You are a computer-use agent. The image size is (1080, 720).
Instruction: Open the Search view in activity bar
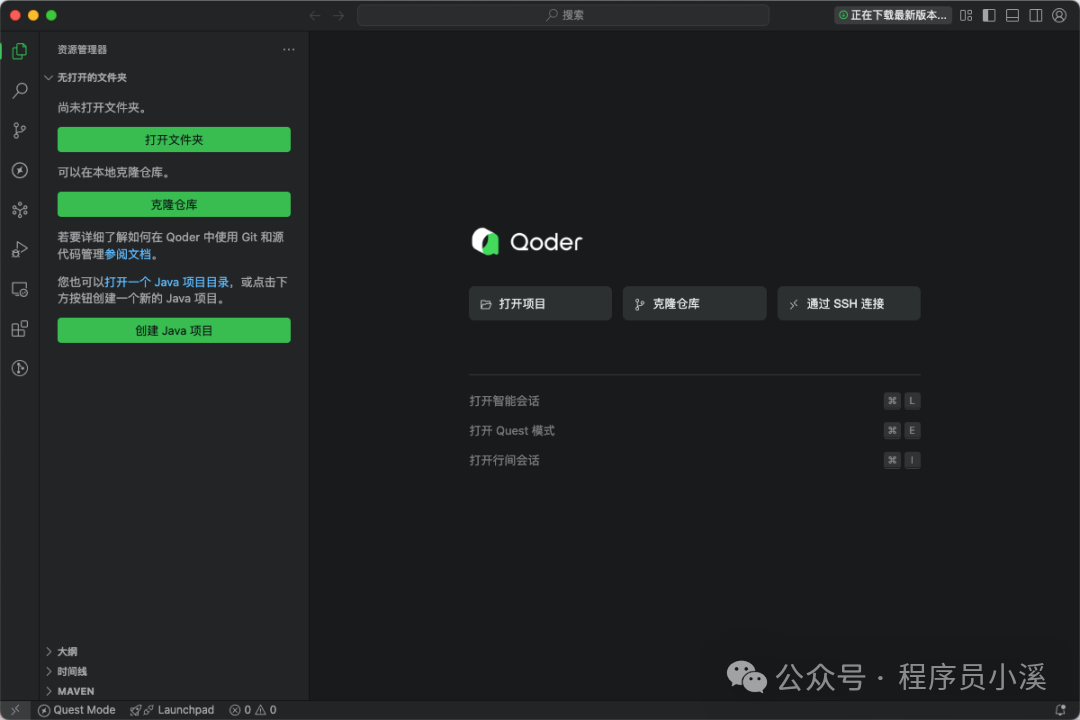[x=19, y=91]
